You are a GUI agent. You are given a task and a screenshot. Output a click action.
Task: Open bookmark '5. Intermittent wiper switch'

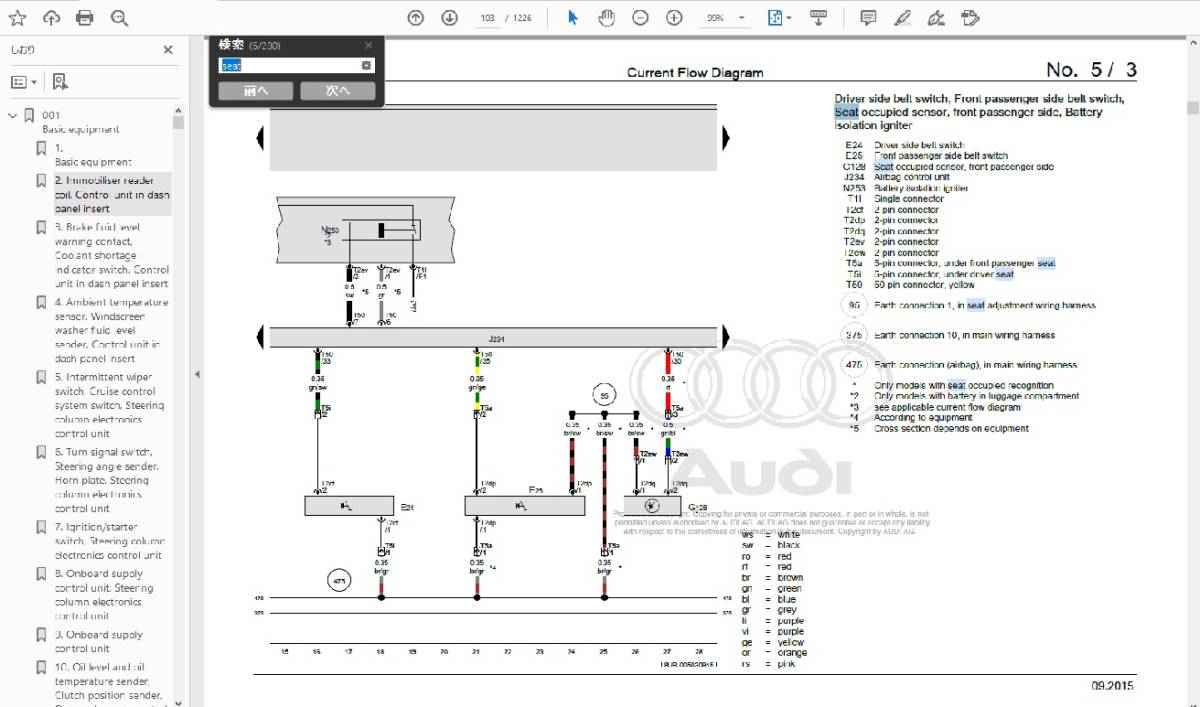click(110, 405)
